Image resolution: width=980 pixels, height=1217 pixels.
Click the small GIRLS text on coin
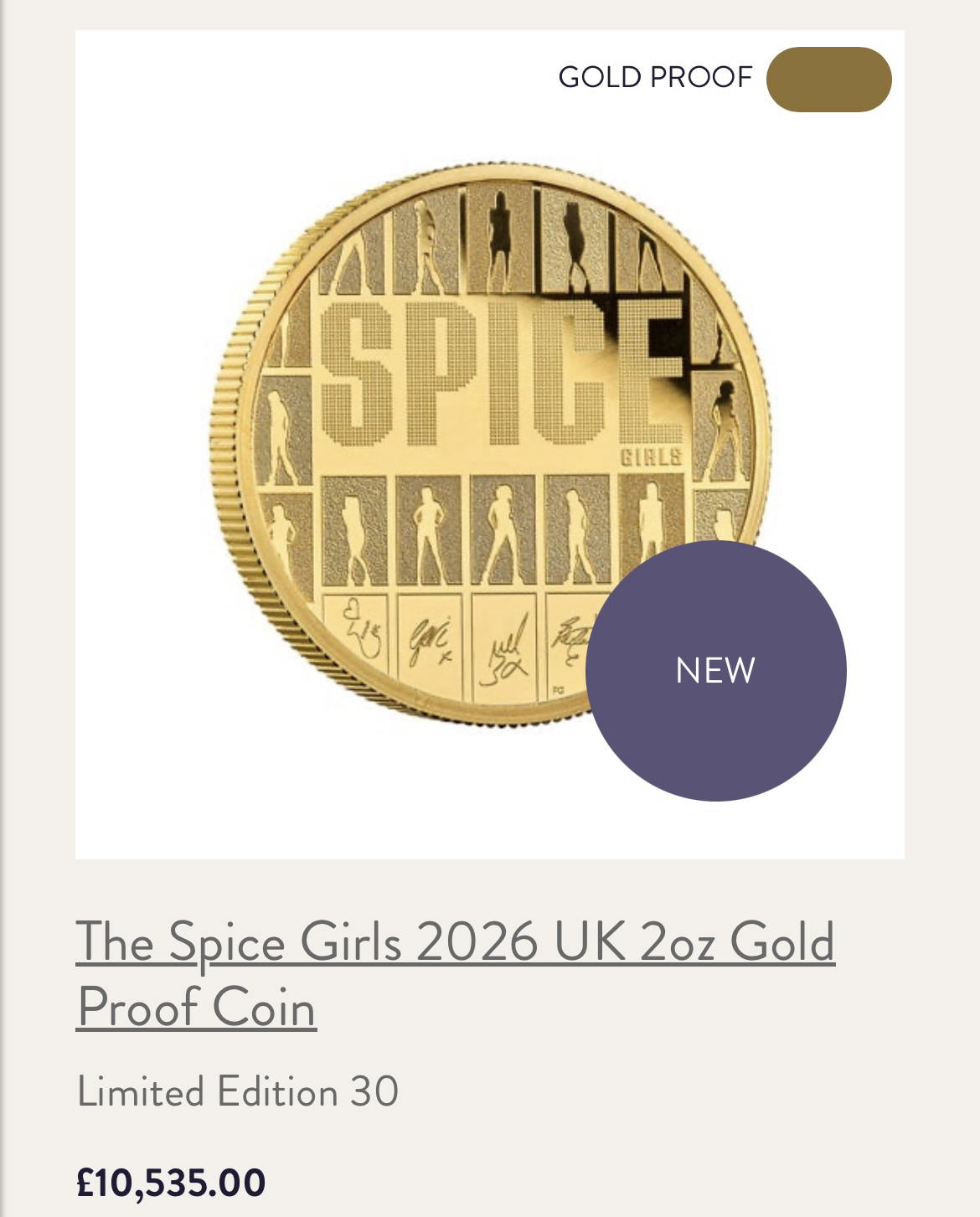(651, 457)
